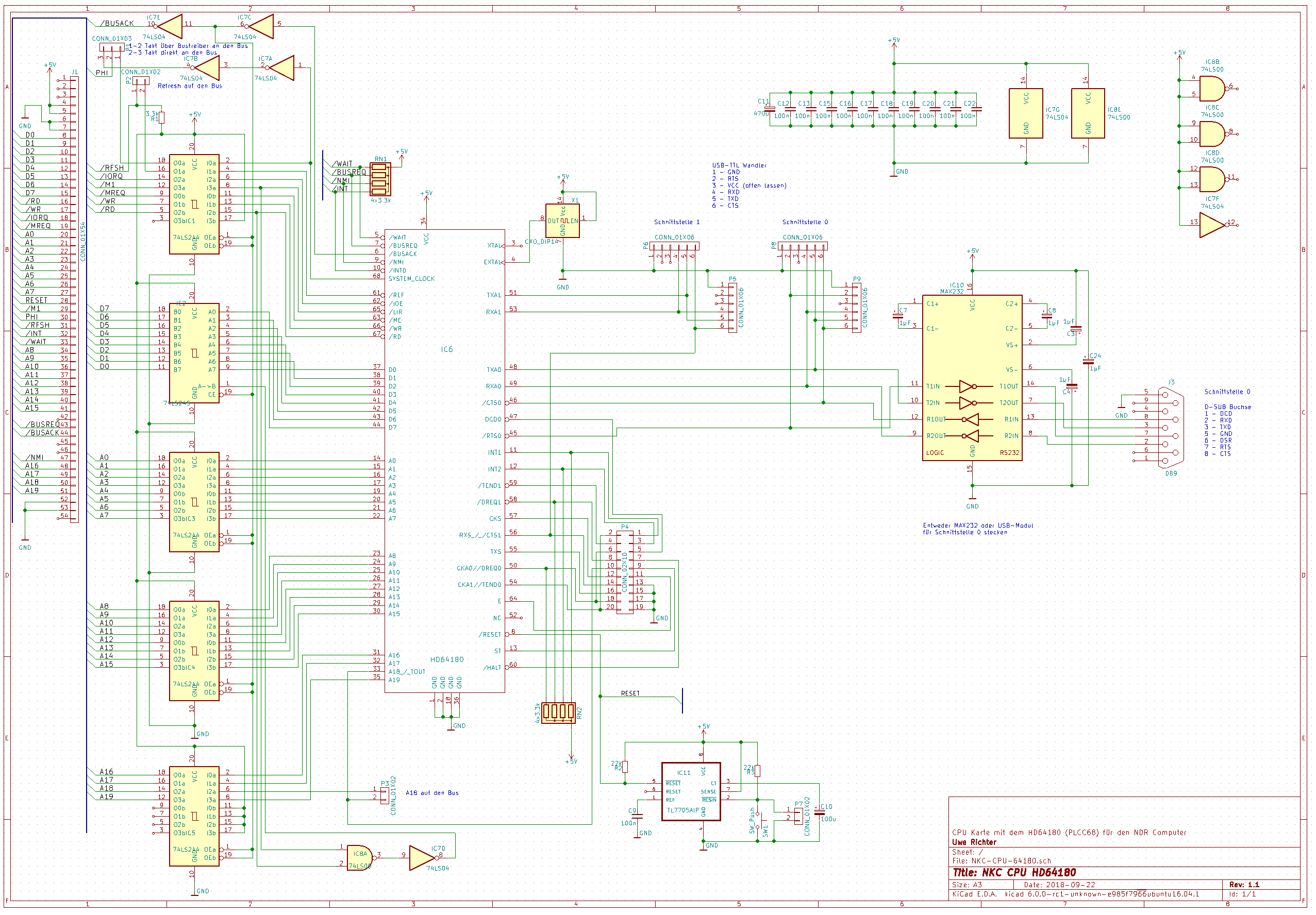Viewport: 1316px width, 915px height.
Task: Select the P4 CONN_02X10 header
Action: (x=625, y=571)
